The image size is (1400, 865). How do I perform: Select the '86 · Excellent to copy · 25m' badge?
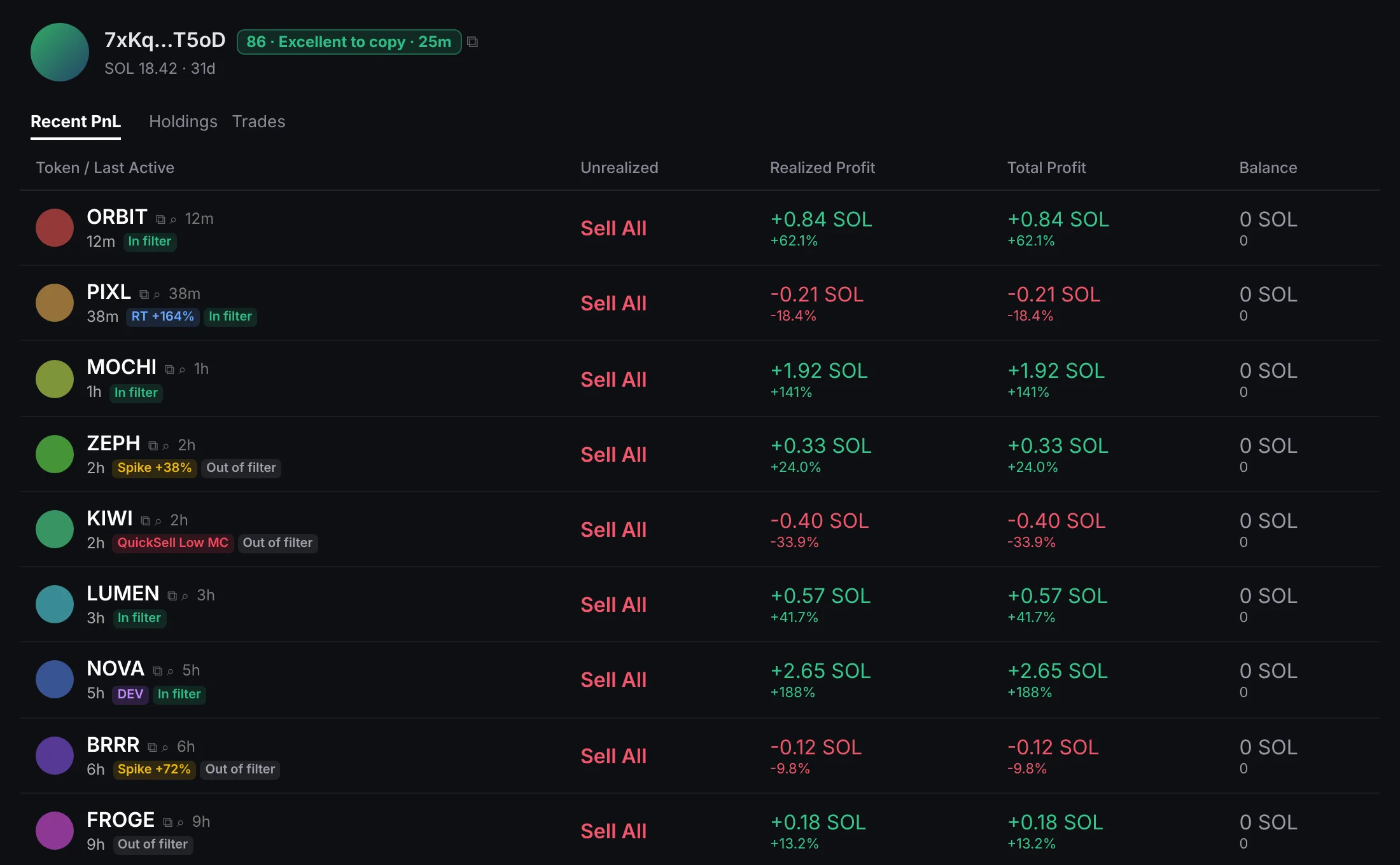349,42
